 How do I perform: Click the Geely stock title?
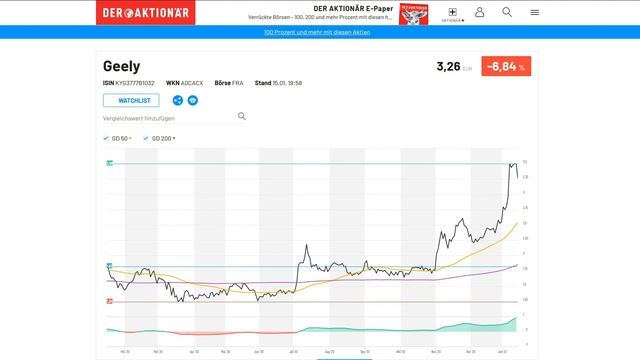(122, 66)
